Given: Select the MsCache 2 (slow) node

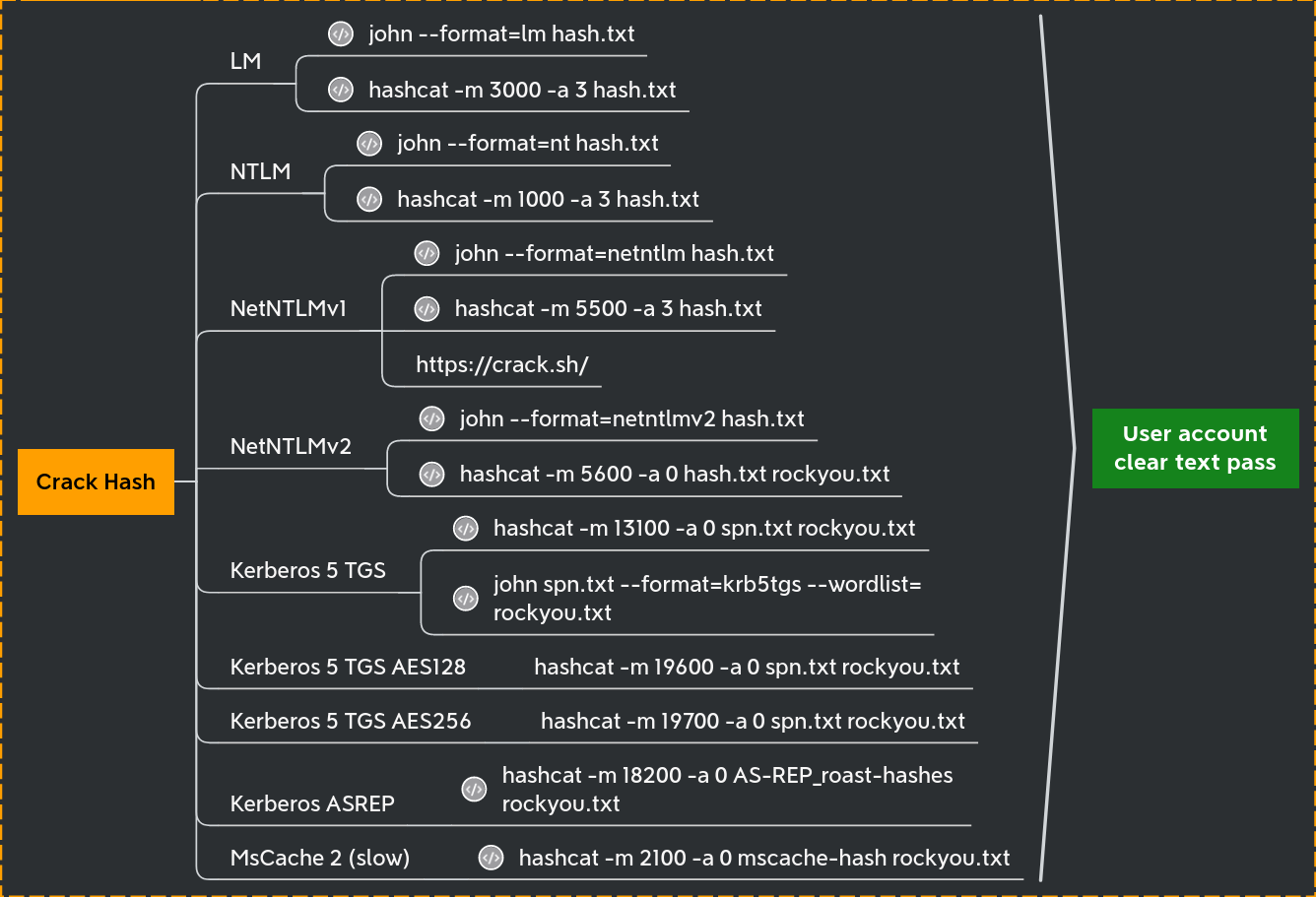Looking at the screenshot, I should click(x=320, y=858).
